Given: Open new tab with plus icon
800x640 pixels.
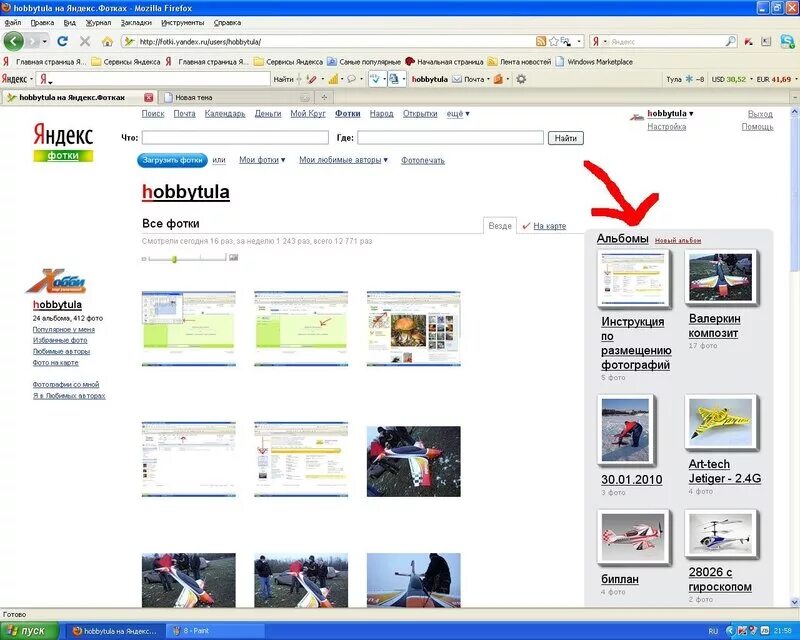Looking at the screenshot, I should pyautogui.click(x=323, y=97).
